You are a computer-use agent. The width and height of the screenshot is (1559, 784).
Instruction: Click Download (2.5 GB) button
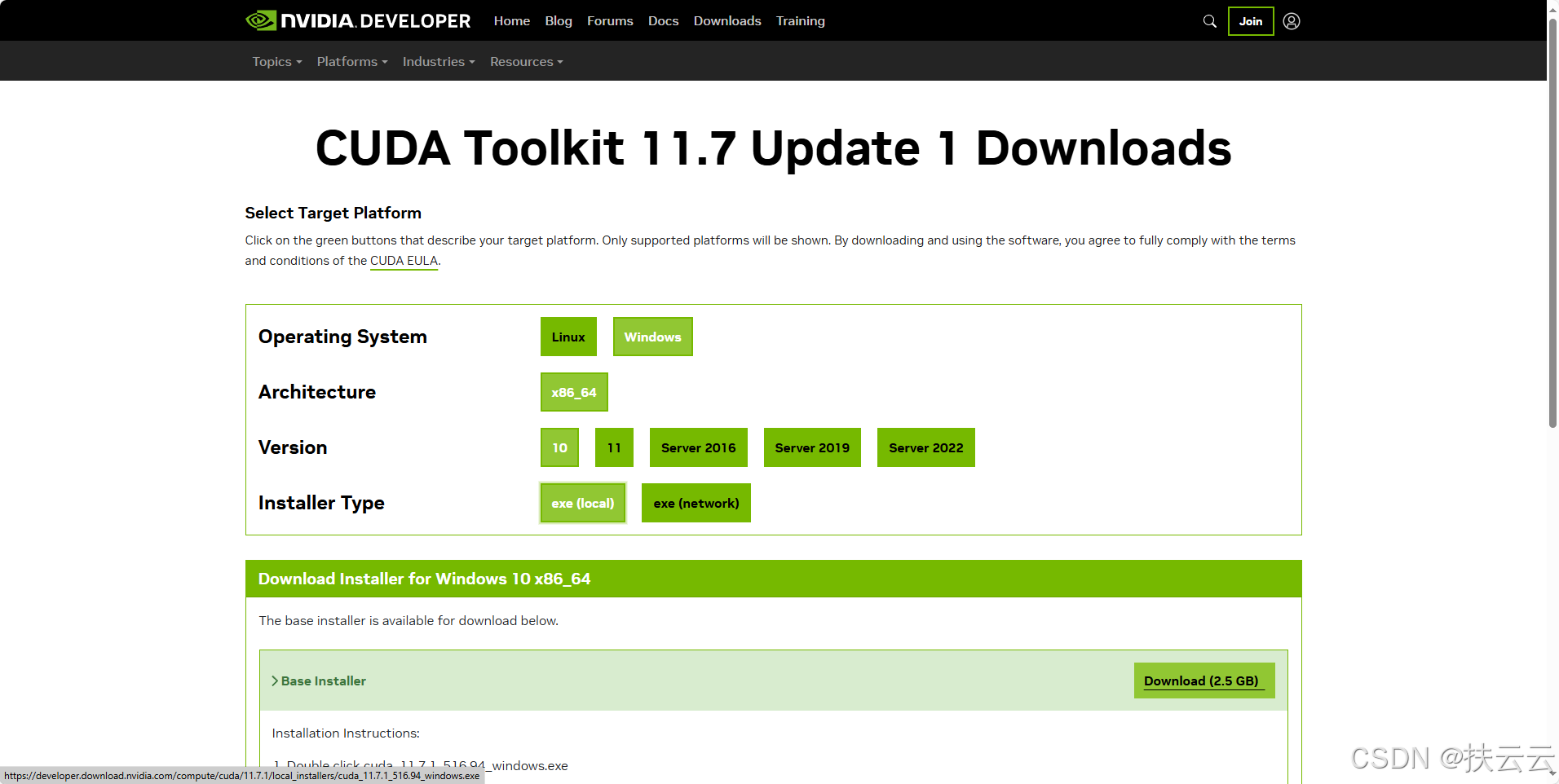pyautogui.click(x=1204, y=680)
